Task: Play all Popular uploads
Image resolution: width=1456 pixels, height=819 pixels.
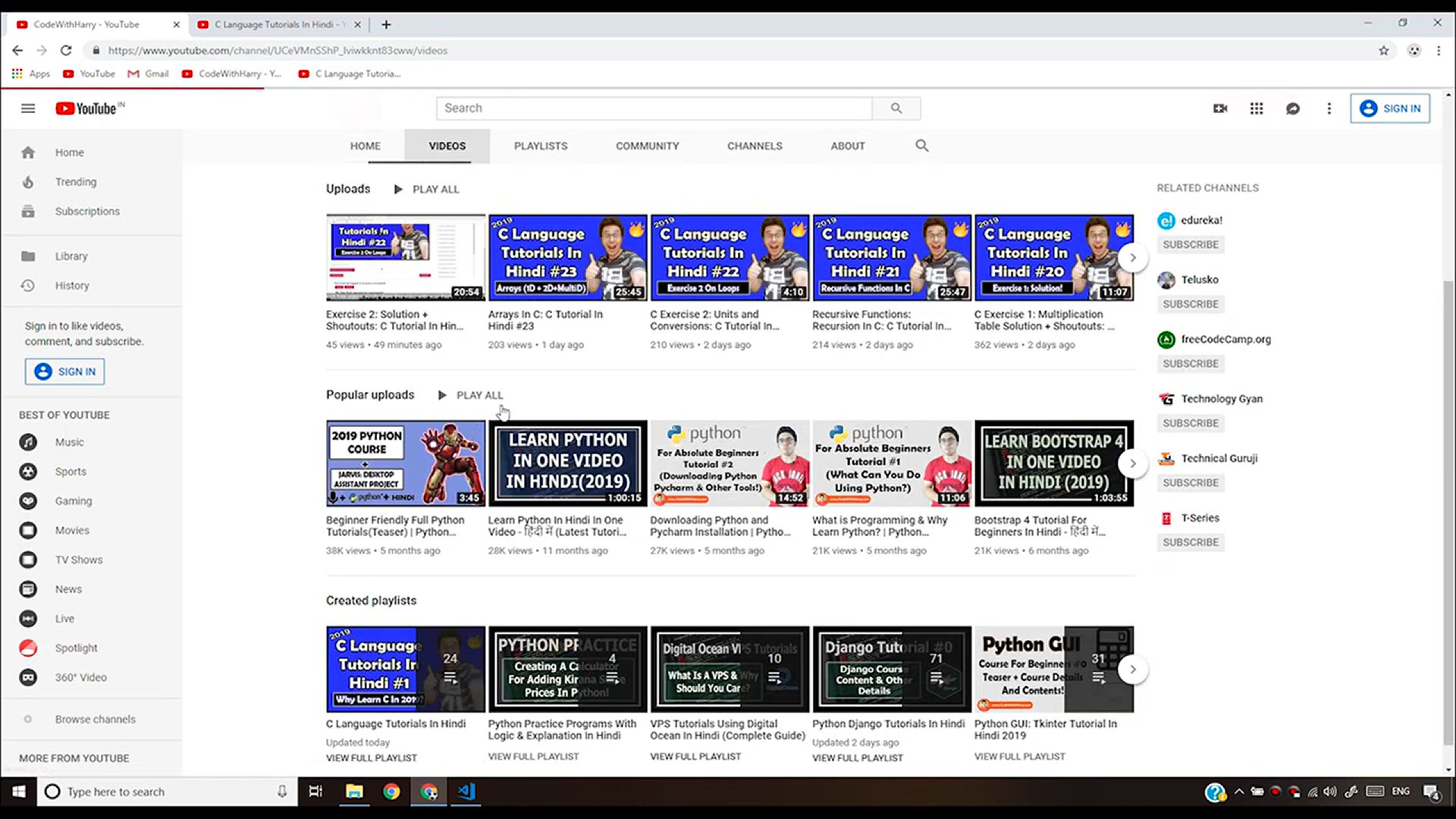Action: 470,395
